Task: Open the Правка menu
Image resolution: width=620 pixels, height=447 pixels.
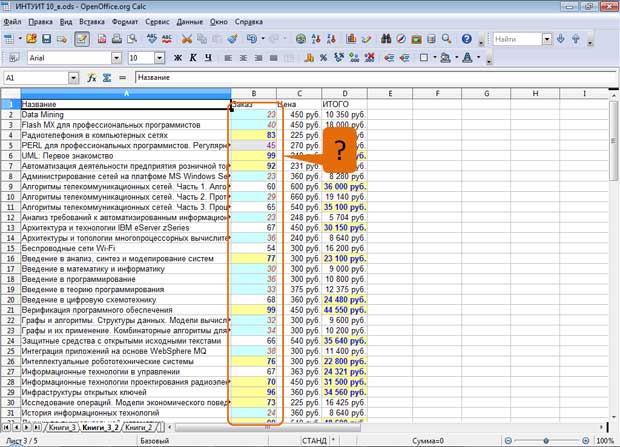Action: point(41,22)
